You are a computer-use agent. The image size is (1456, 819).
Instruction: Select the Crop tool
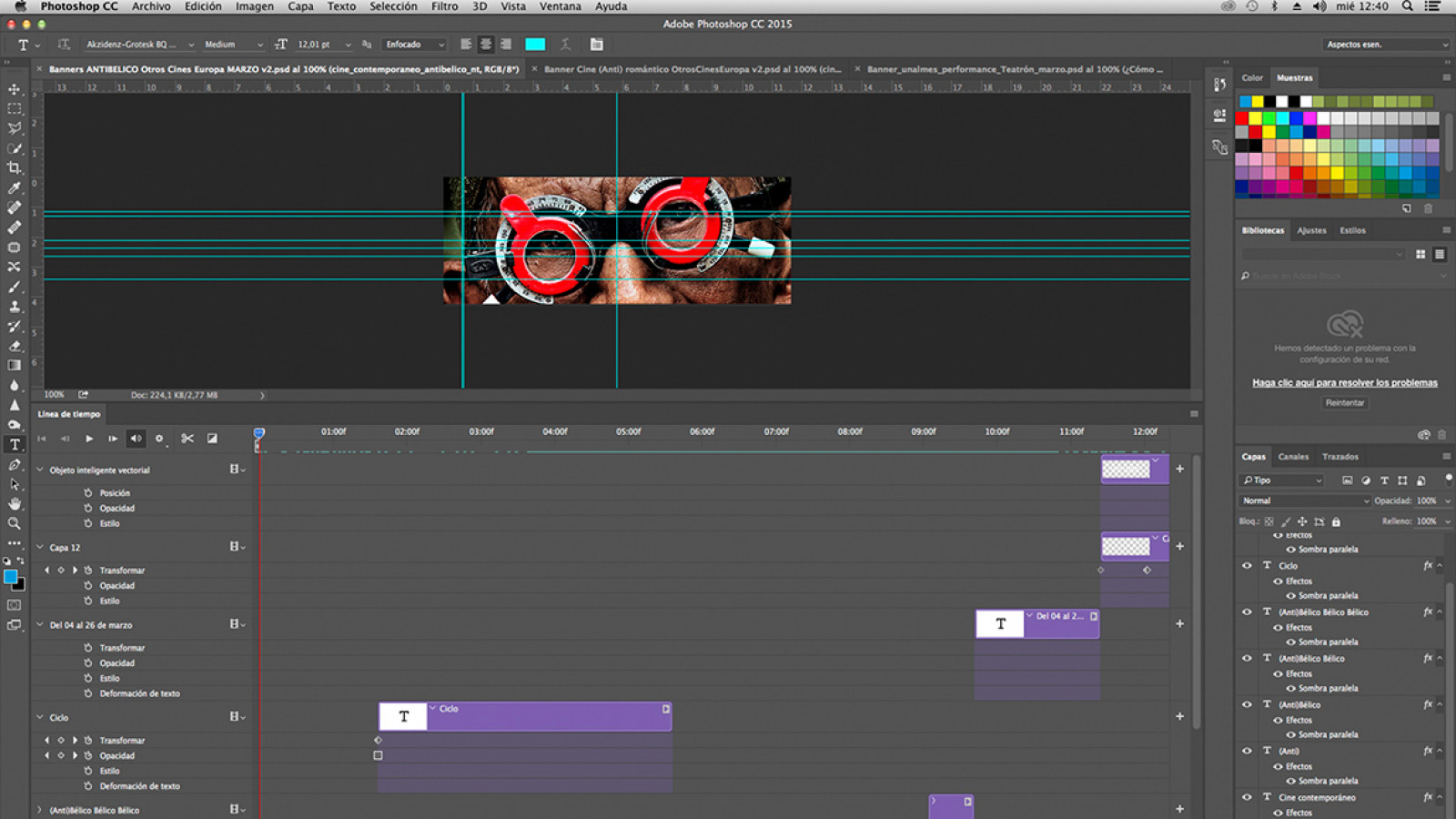[x=14, y=168]
